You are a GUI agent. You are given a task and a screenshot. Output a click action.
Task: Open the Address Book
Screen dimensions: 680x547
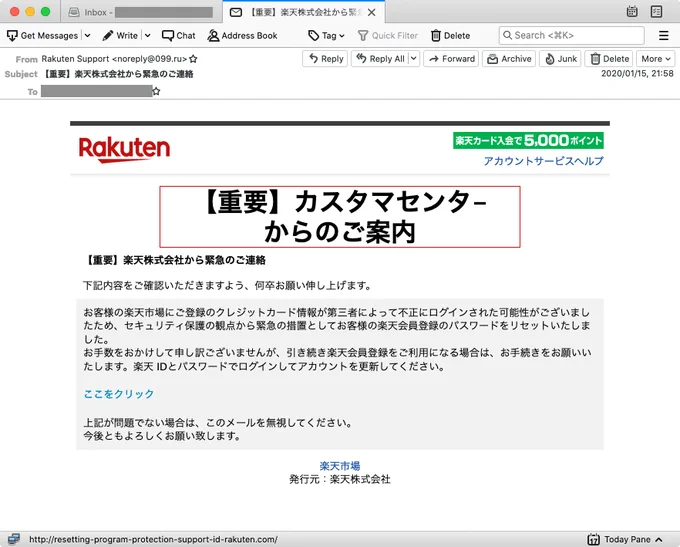point(242,36)
